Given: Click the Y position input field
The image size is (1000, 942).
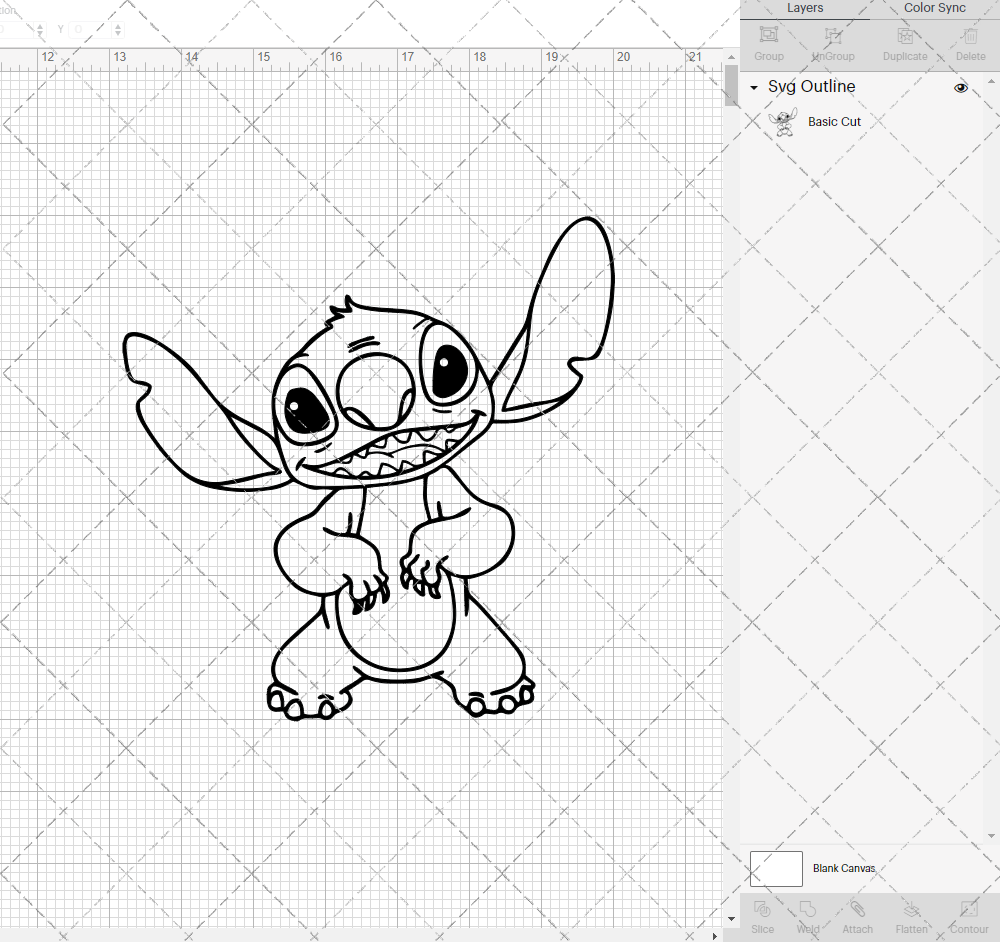Looking at the screenshot, I should pos(89,29).
